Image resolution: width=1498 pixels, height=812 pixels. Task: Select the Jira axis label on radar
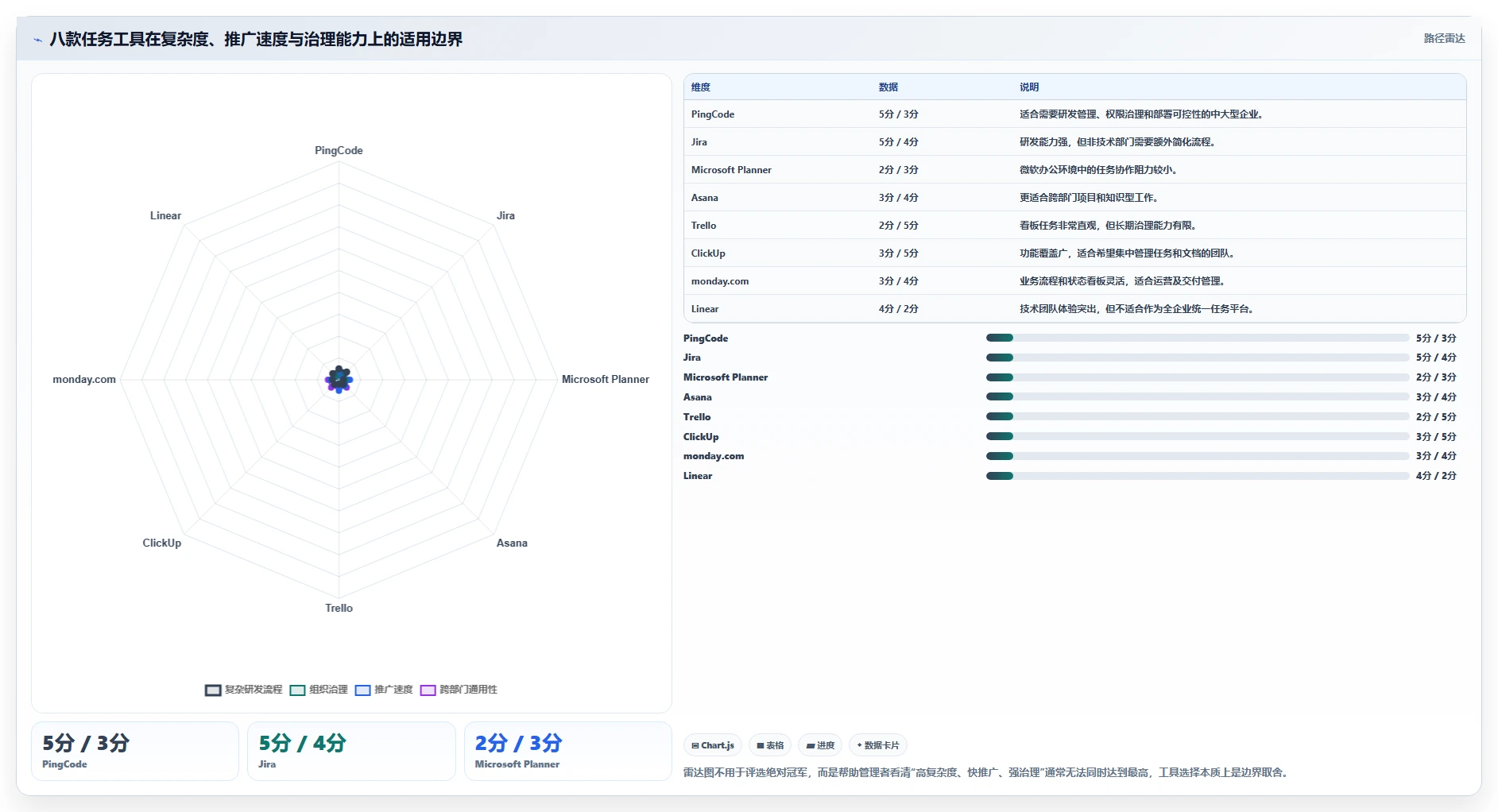505,215
